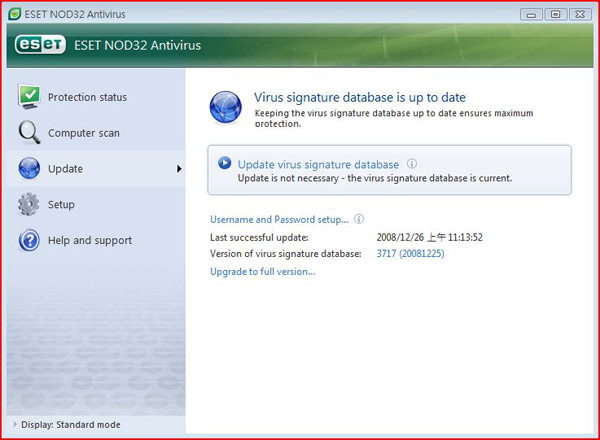Click Version of virus signature database label
The image size is (600, 440).
285,254
